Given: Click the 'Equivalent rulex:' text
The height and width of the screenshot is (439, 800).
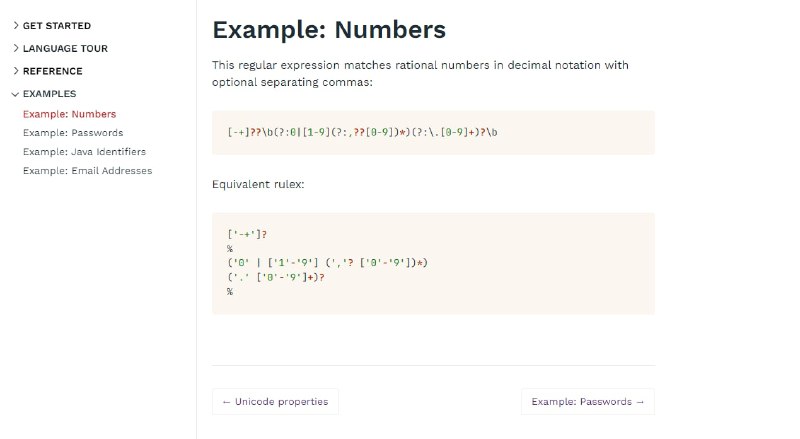Looking at the screenshot, I should [x=258, y=184].
